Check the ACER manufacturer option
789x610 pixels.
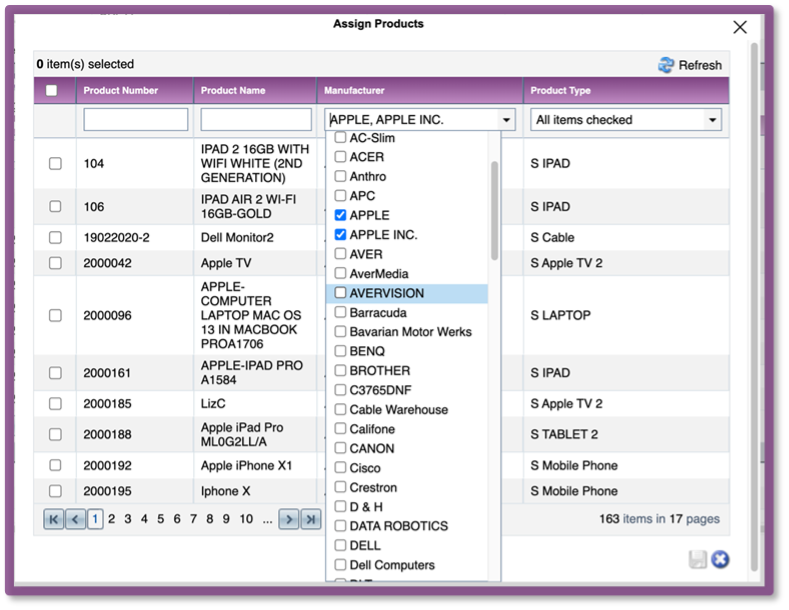[x=341, y=157]
